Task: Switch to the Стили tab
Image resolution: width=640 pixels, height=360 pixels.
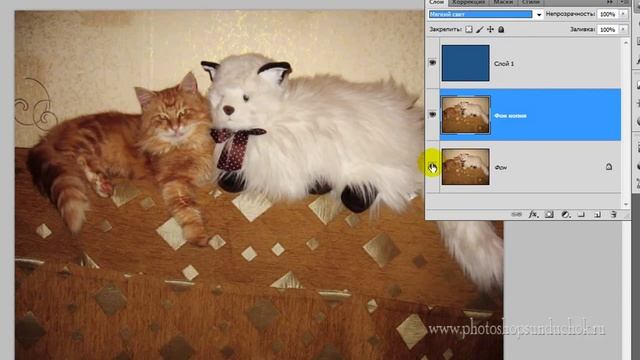Action: click(x=531, y=2)
